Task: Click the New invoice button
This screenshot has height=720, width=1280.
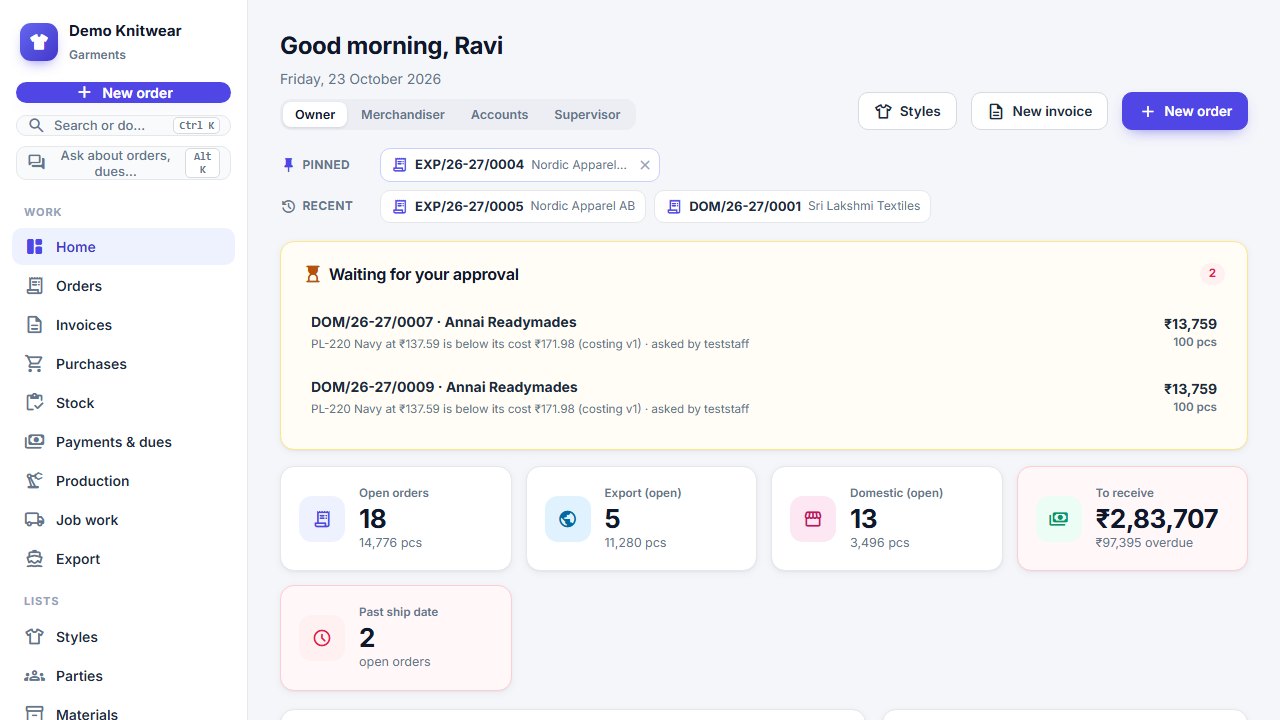Action: point(1039,111)
